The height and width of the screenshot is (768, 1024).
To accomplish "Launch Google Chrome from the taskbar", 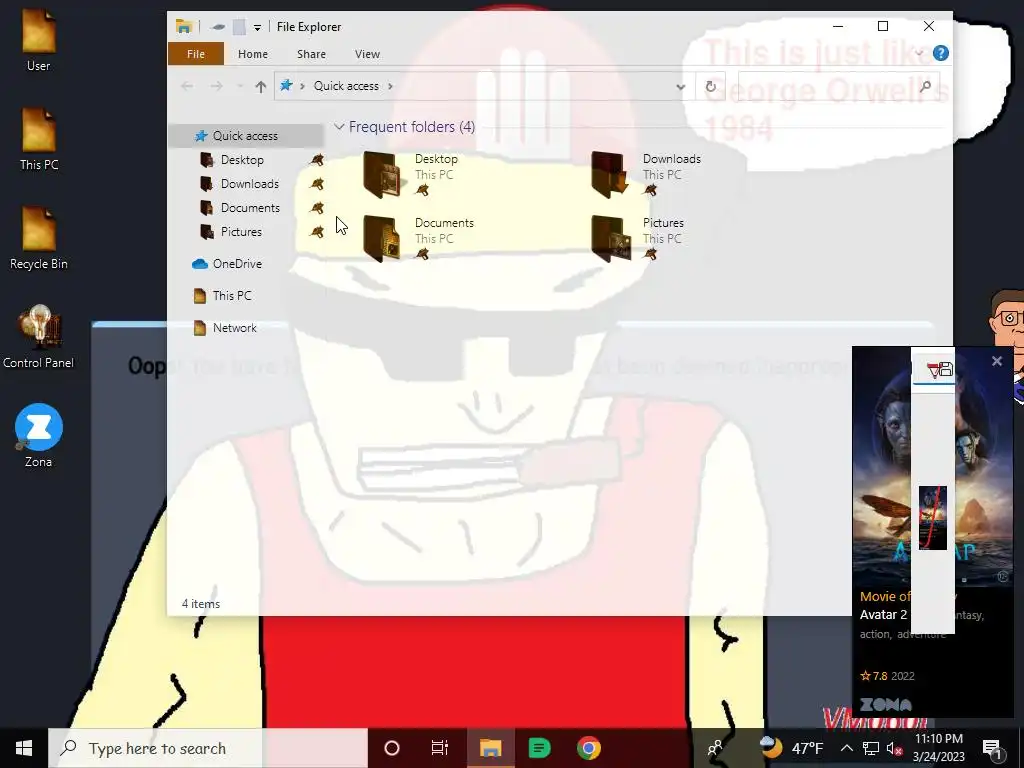I will 588,748.
